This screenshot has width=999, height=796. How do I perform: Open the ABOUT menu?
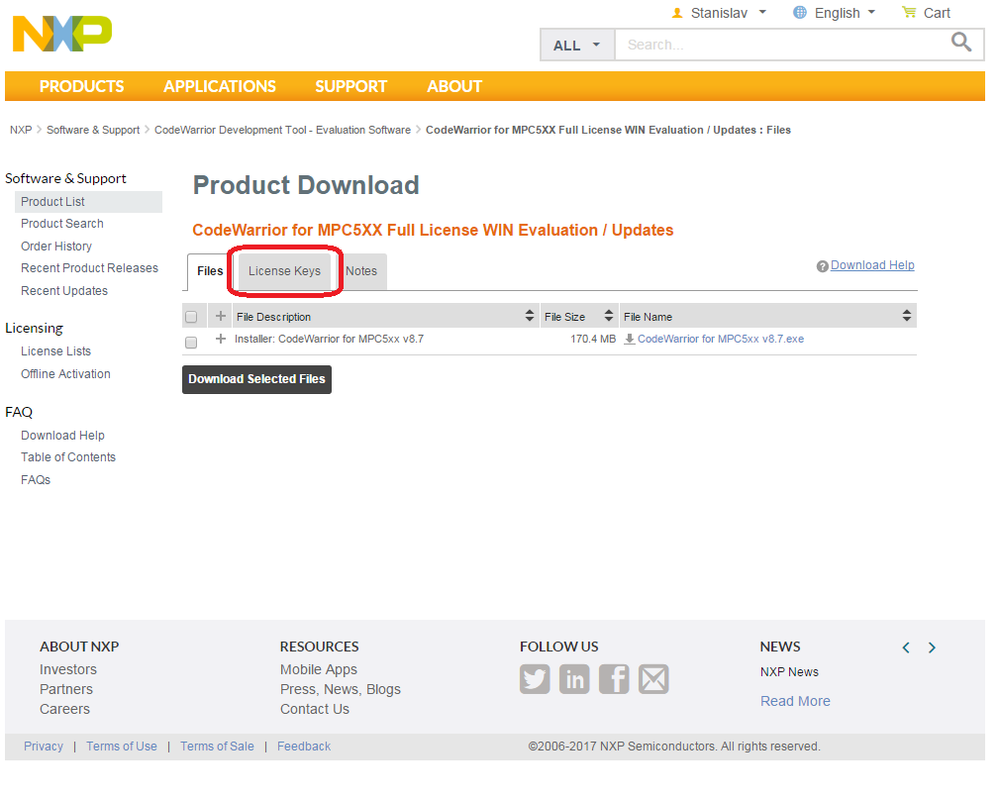(x=454, y=86)
